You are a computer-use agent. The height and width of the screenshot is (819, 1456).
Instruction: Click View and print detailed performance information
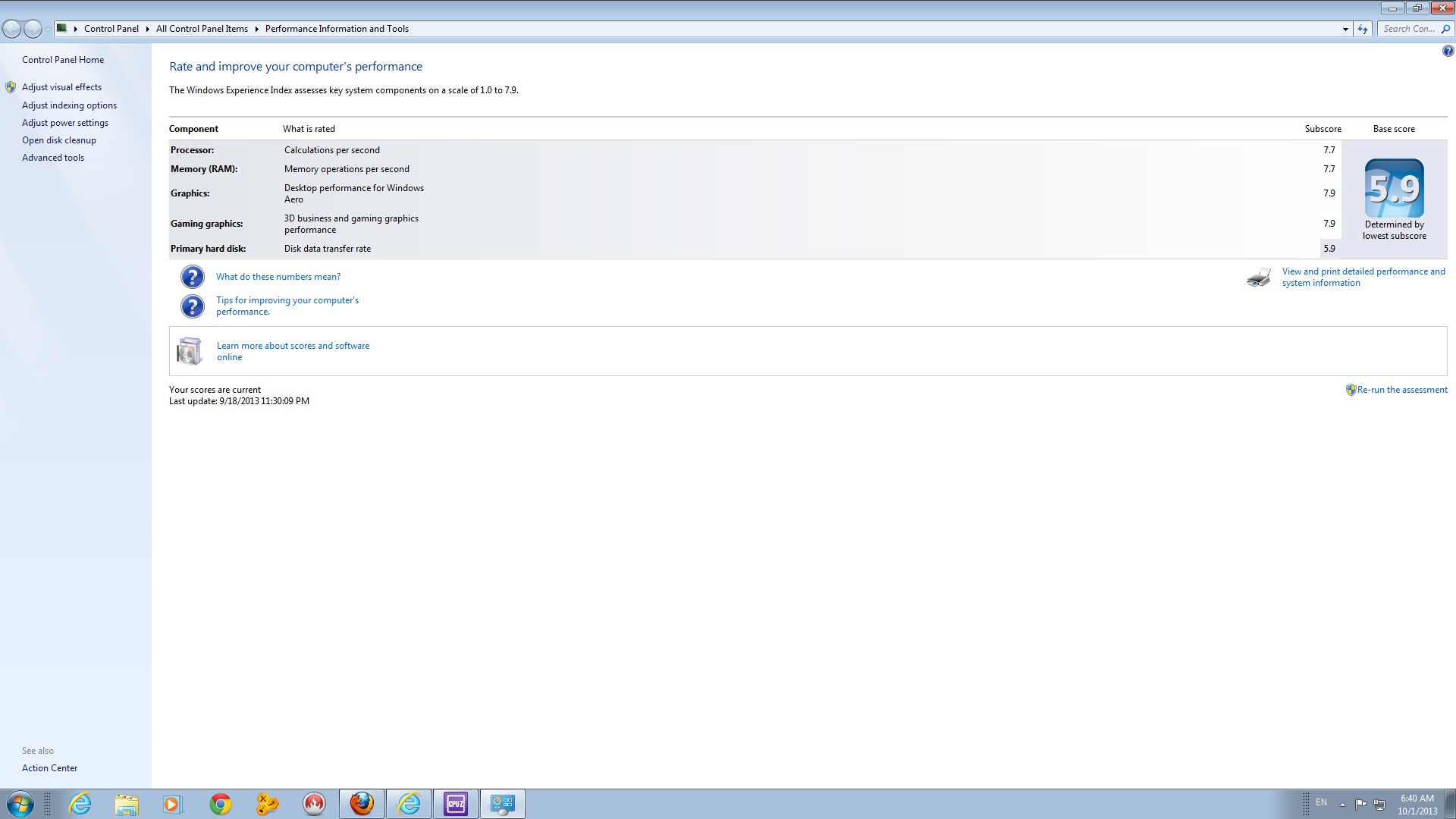click(1363, 276)
